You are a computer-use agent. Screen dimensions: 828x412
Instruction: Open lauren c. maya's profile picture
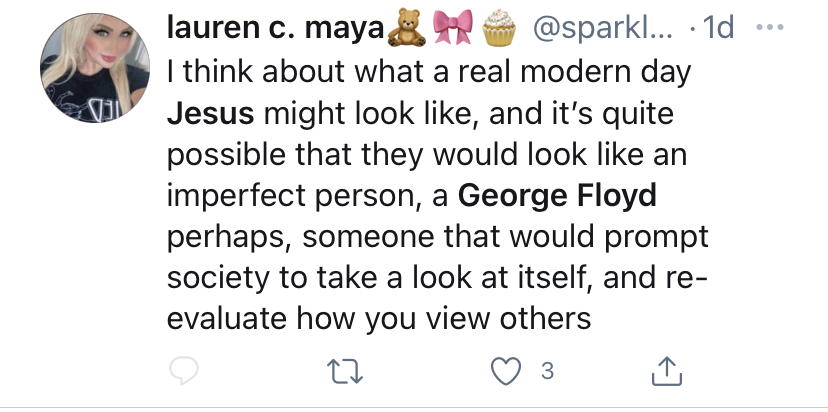pos(95,68)
